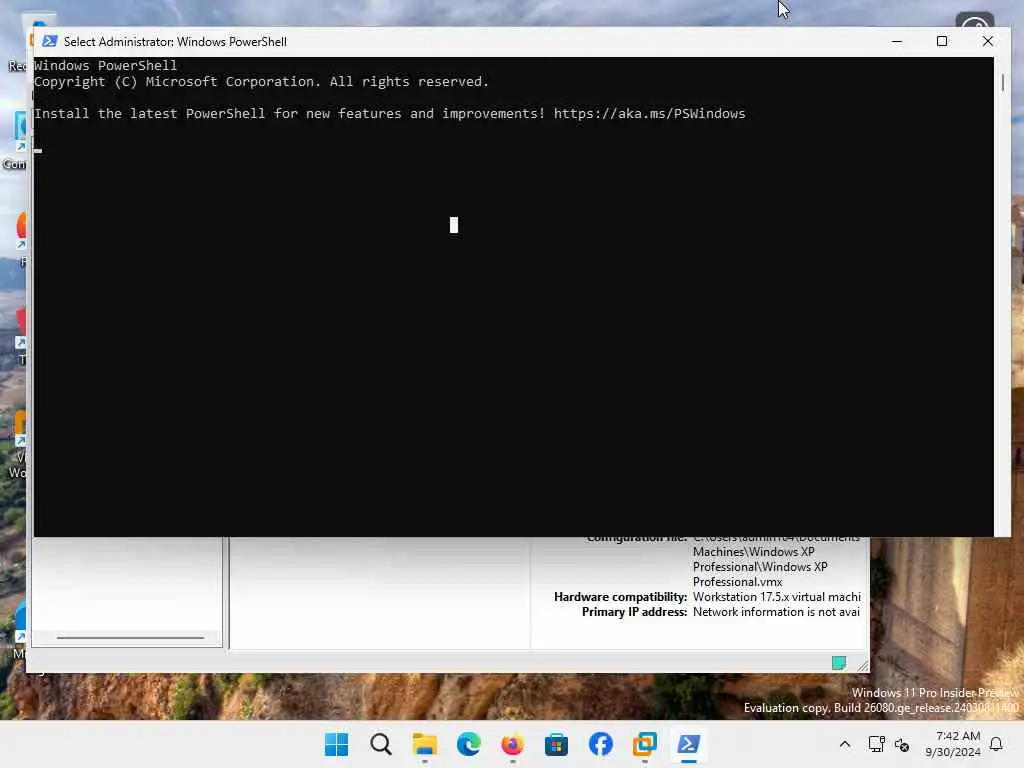
Task: Switch to VMware Workstation in taskbar
Action: [645, 744]
